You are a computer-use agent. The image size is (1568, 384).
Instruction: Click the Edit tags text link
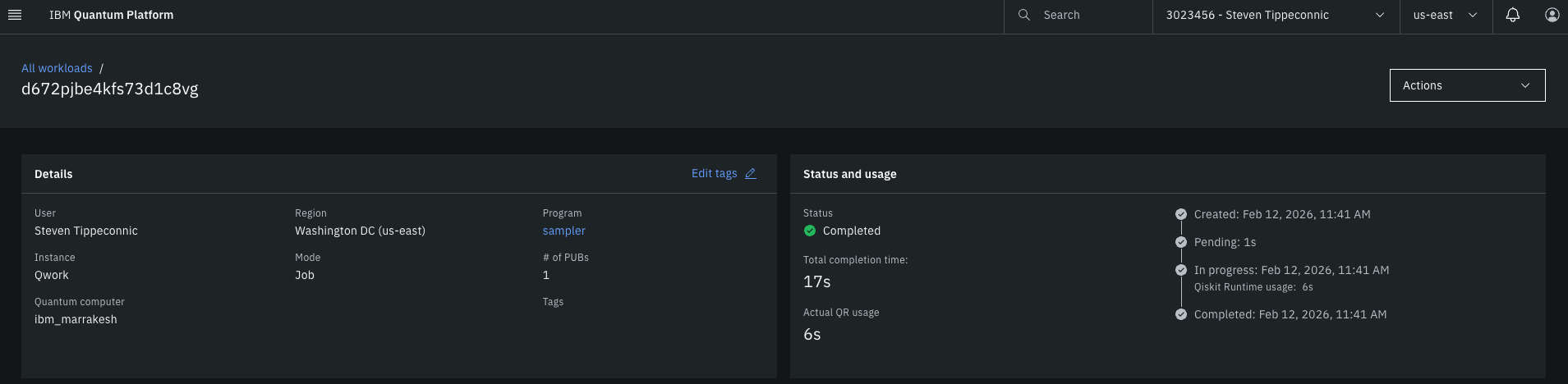click(x=714, y=174)
